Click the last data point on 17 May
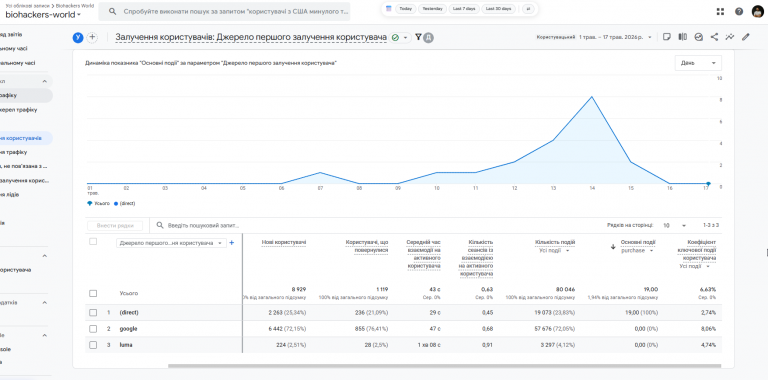768x380 pixels. [x=708, y=184]
